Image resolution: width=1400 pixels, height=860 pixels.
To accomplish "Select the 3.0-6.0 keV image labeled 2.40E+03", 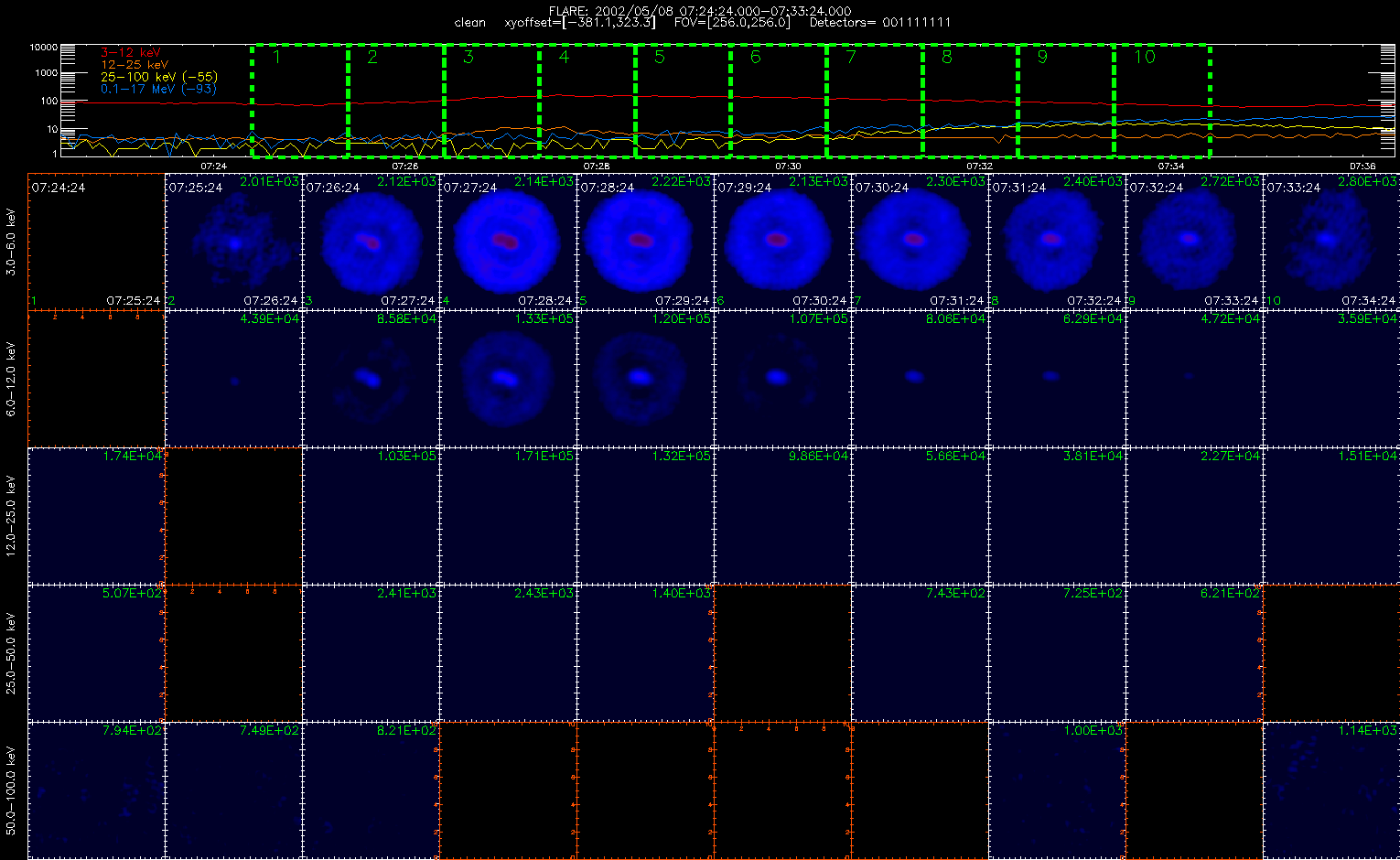I will (1057, 241).
